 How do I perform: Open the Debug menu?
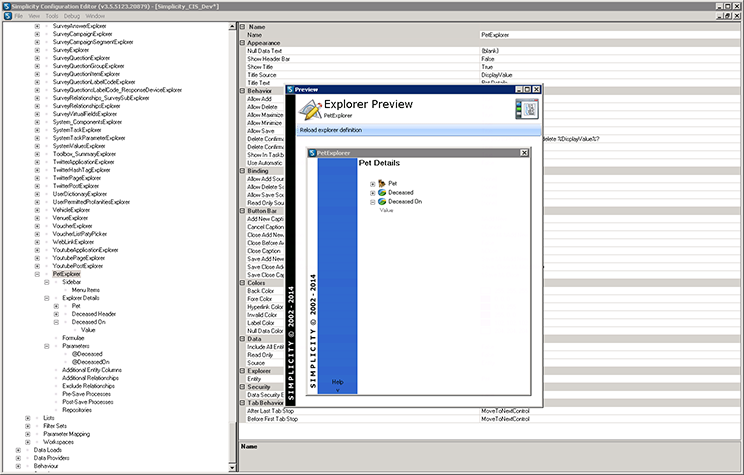72,16
